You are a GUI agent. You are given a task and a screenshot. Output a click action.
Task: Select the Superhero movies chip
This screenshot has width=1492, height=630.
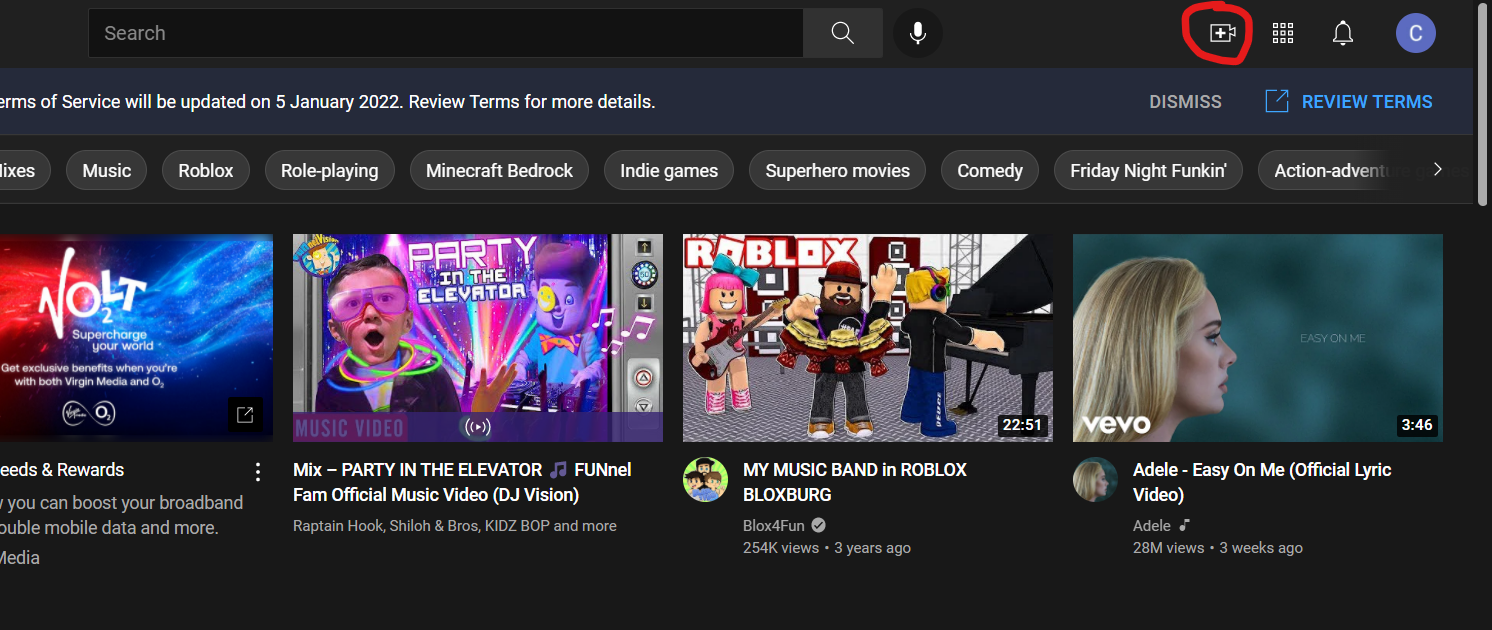click(838, 170)
